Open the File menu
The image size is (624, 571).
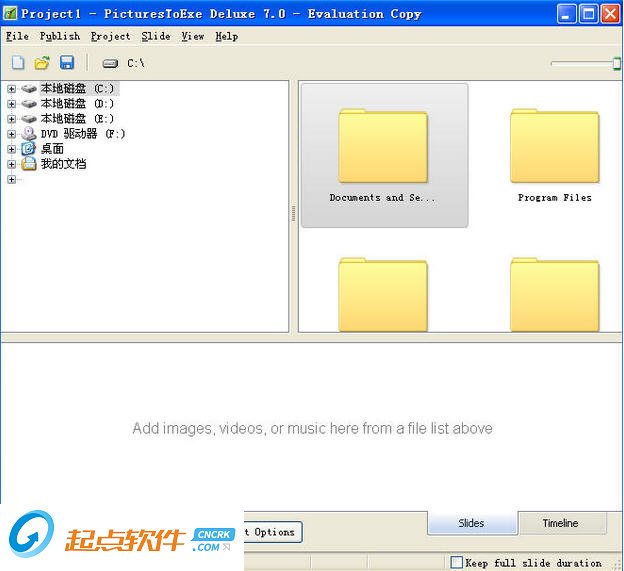point(17,36)
